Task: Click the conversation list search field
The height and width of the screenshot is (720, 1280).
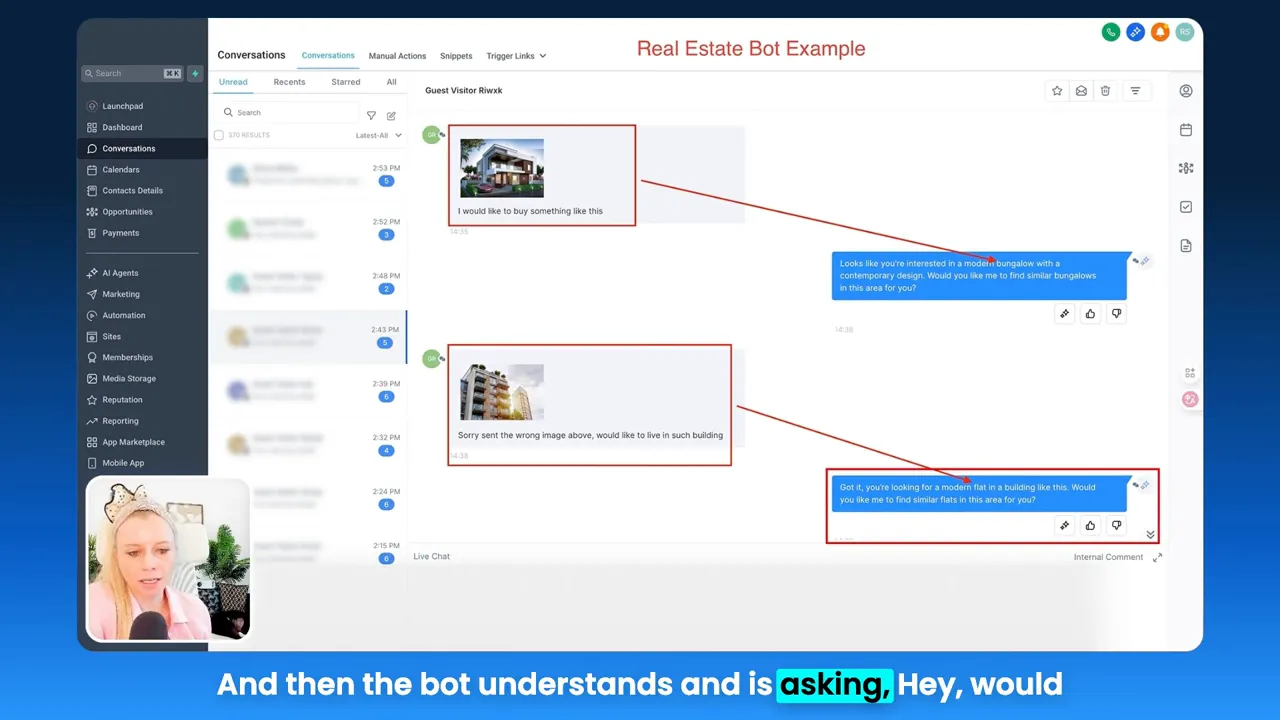Action: point(290,112)
